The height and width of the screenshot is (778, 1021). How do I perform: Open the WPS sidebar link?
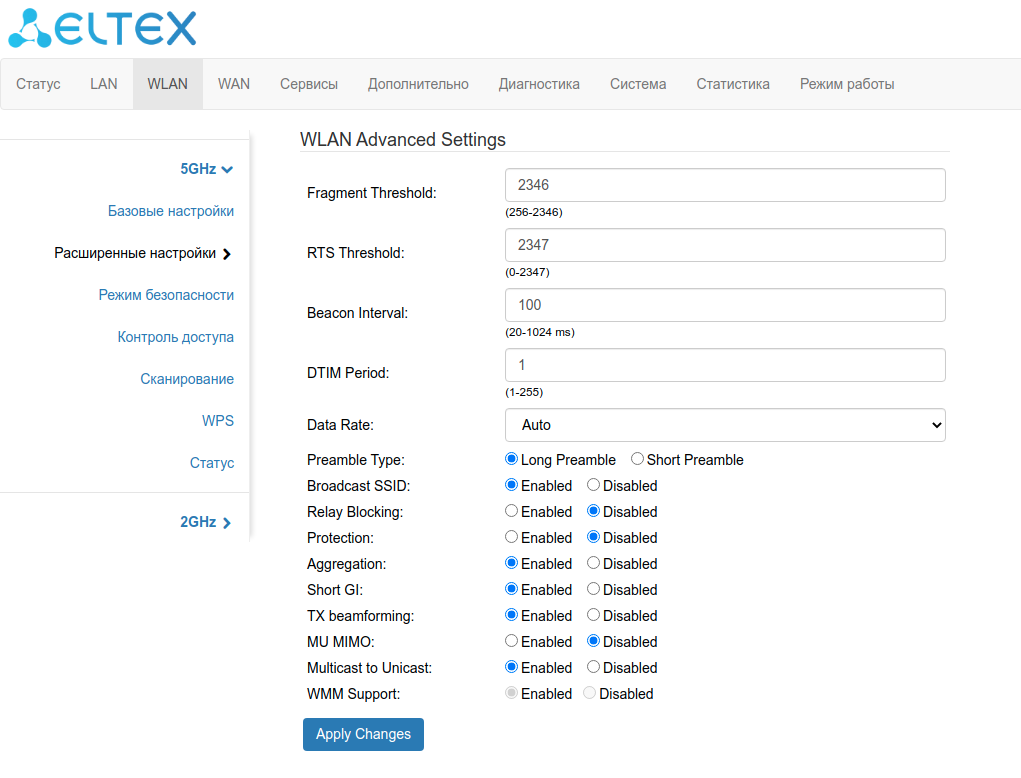218,421
